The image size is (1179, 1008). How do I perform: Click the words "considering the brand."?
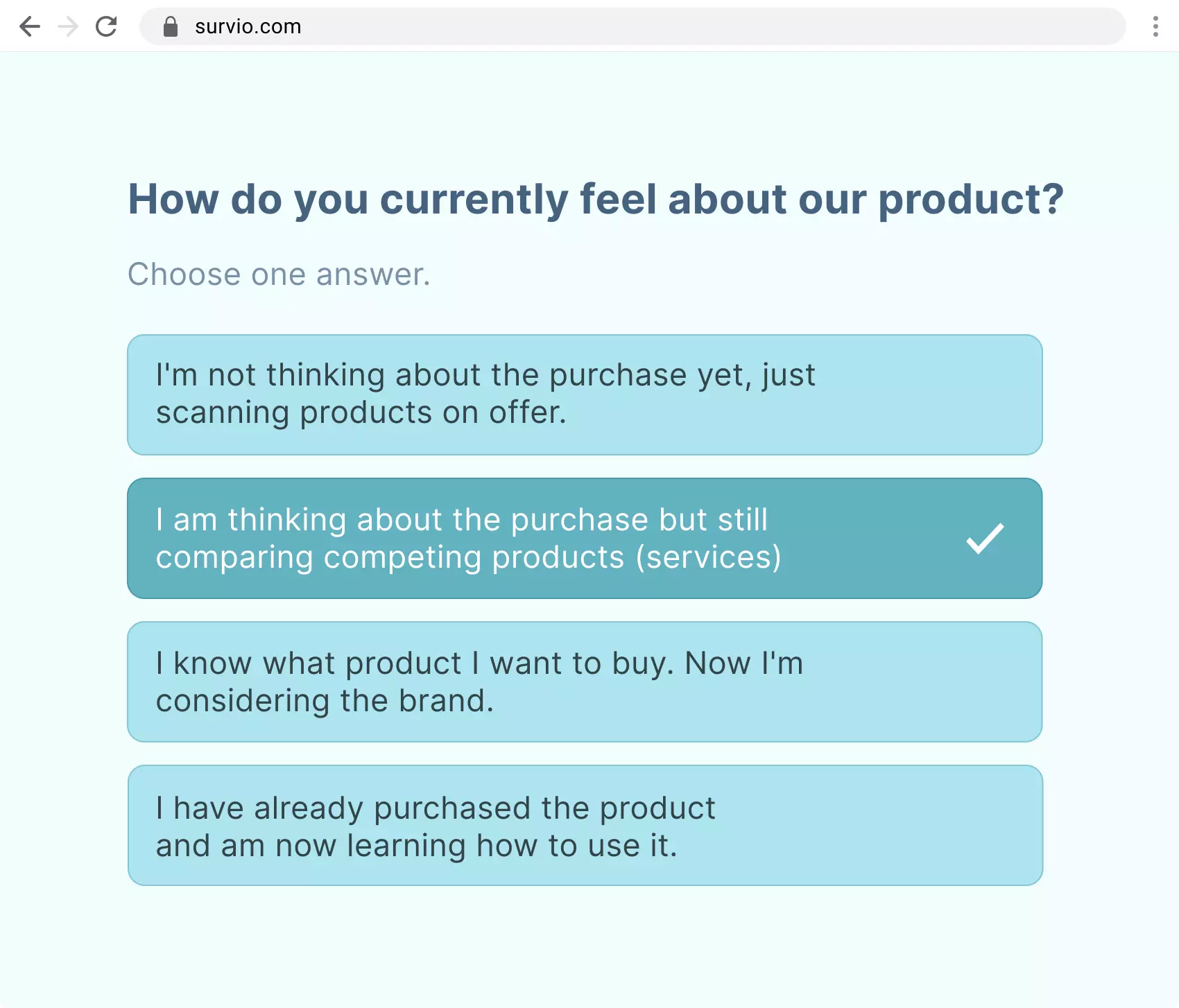click(x=325, y=701)
